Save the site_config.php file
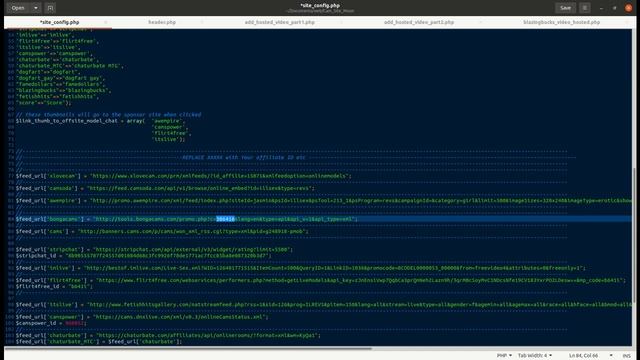640x360 pixels. (x=565, y=8)
